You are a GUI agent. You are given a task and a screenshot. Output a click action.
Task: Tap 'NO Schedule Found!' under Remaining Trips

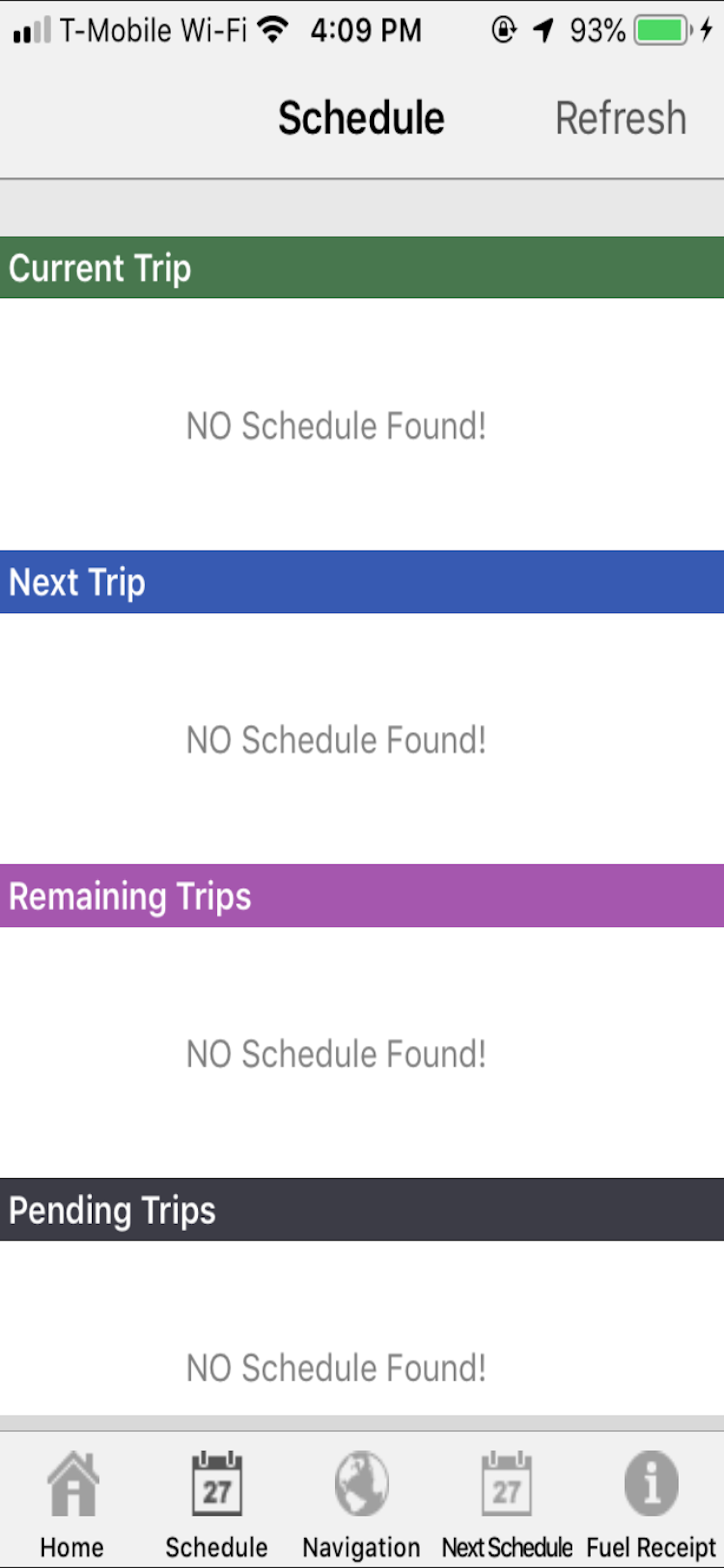pyautogui.click(x=336, y=1053)
